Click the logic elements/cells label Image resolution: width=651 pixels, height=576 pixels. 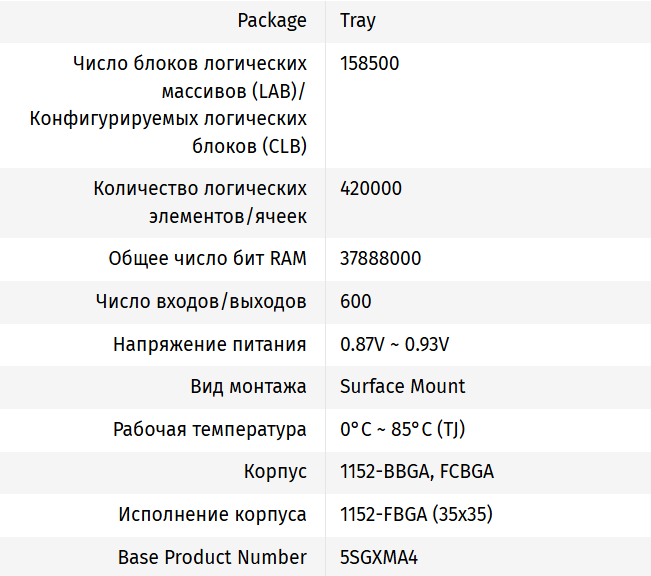point(199,202)
